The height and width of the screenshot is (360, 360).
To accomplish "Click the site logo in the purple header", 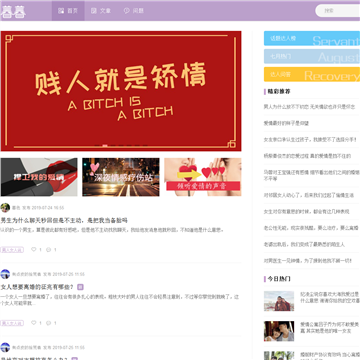I will 13,11.
